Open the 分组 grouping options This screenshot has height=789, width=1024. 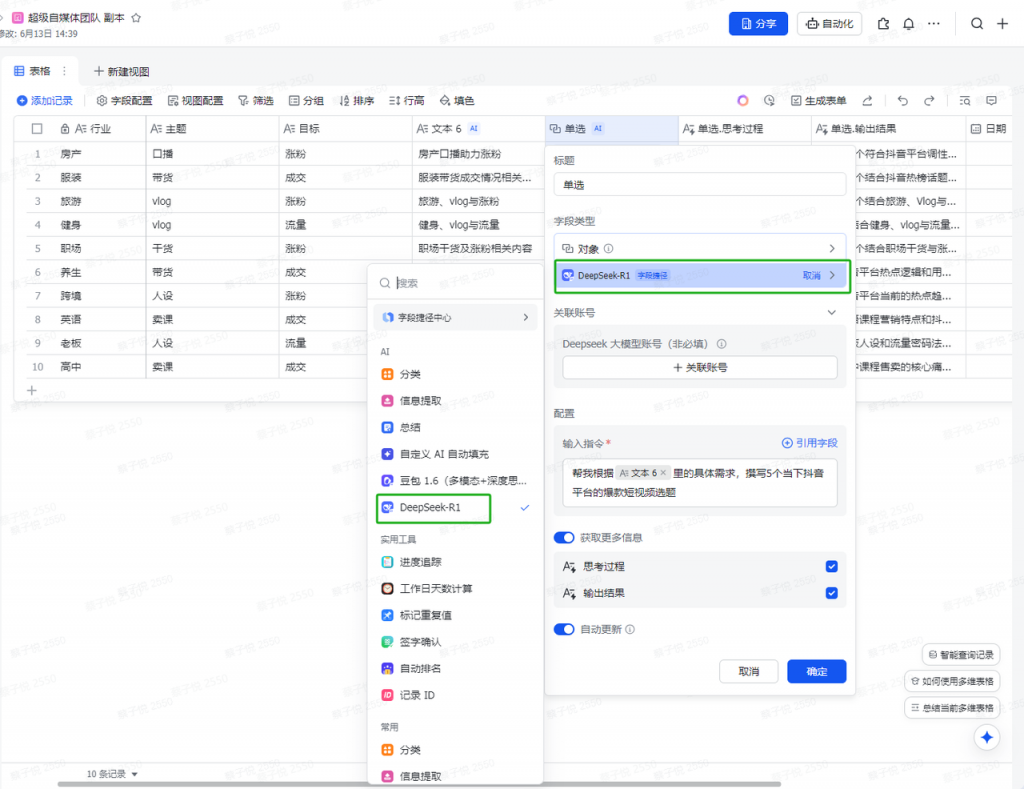[306, 101]
